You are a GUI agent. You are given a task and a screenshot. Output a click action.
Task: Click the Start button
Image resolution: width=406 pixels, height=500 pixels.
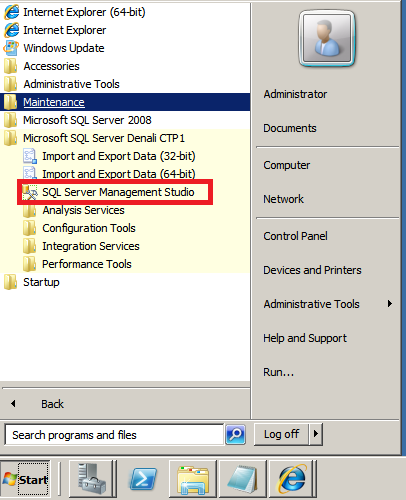pos(26,479)
